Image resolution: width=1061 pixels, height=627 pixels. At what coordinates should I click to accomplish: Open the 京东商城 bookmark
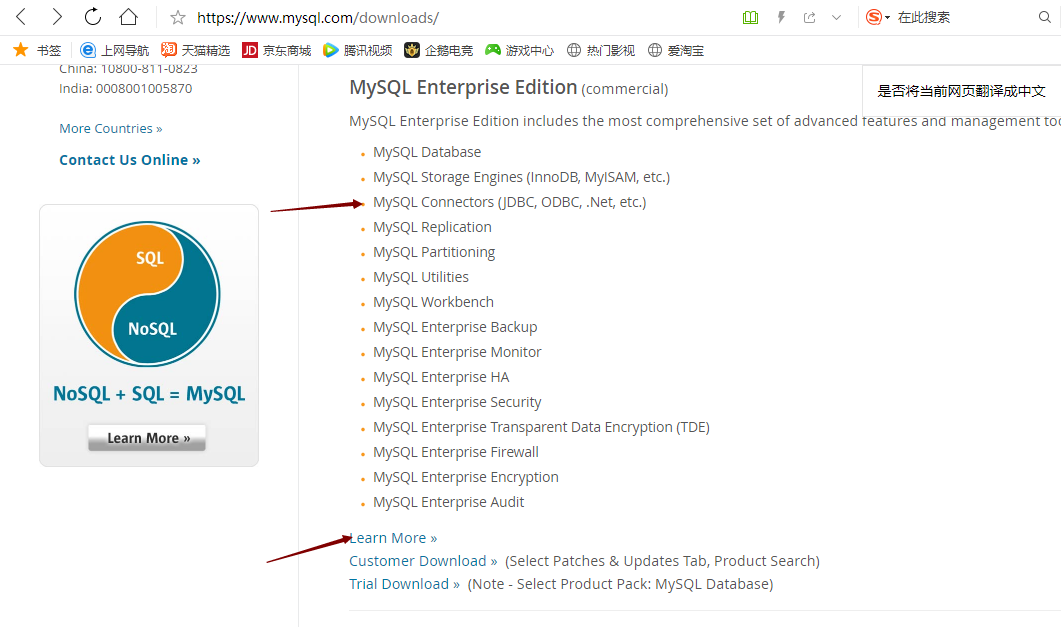coord(277,50)
